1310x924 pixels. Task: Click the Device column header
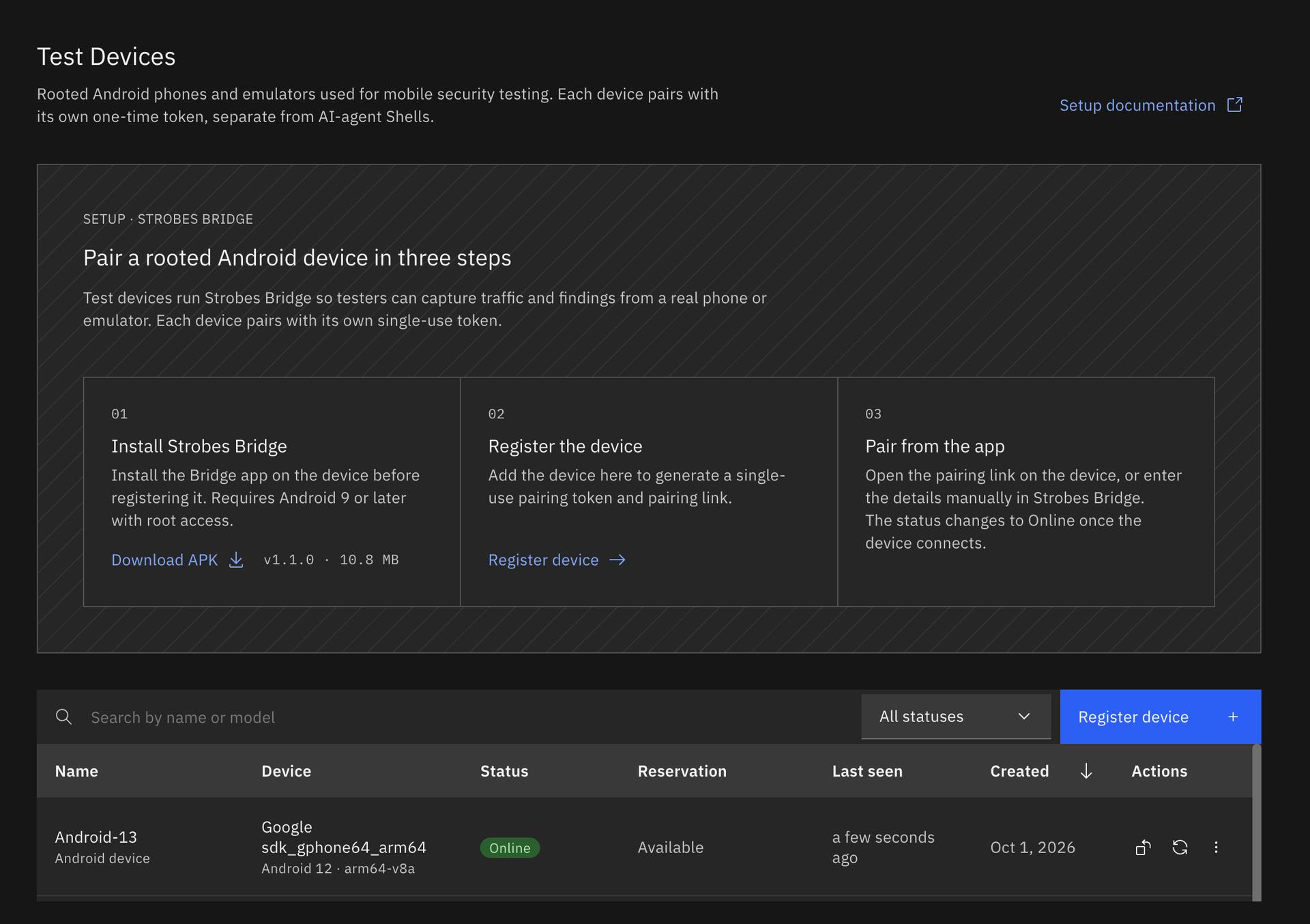pos(286,771)
